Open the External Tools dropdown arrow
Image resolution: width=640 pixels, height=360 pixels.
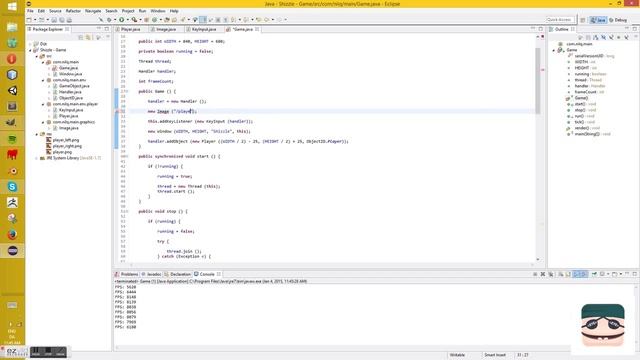(x=140, y=20)
